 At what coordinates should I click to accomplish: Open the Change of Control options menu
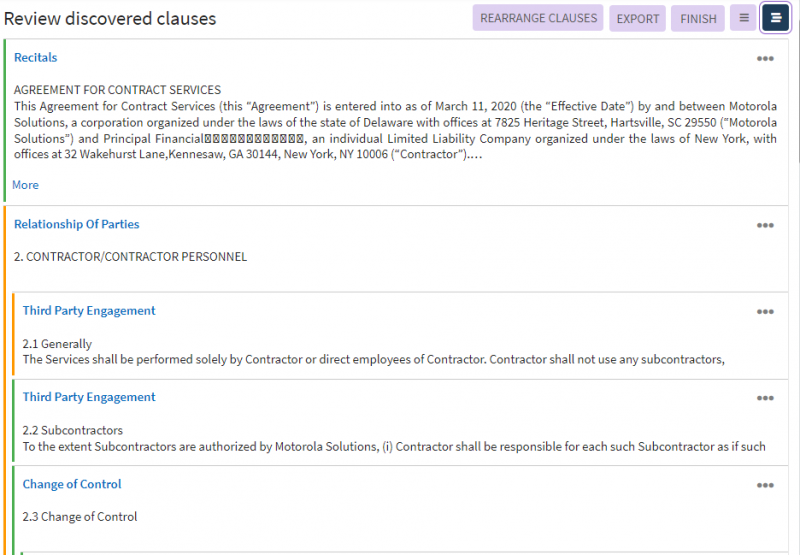pyautogui.click(x=765, y=485)
